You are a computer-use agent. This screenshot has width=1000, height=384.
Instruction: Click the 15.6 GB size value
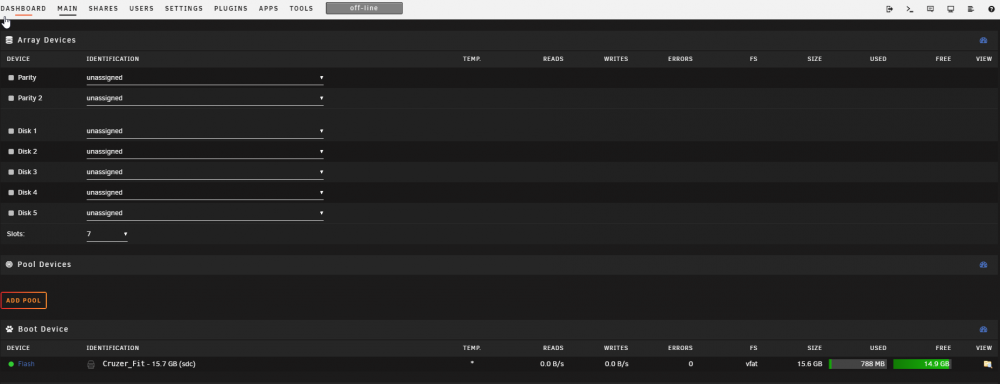(x=809, y=364)
